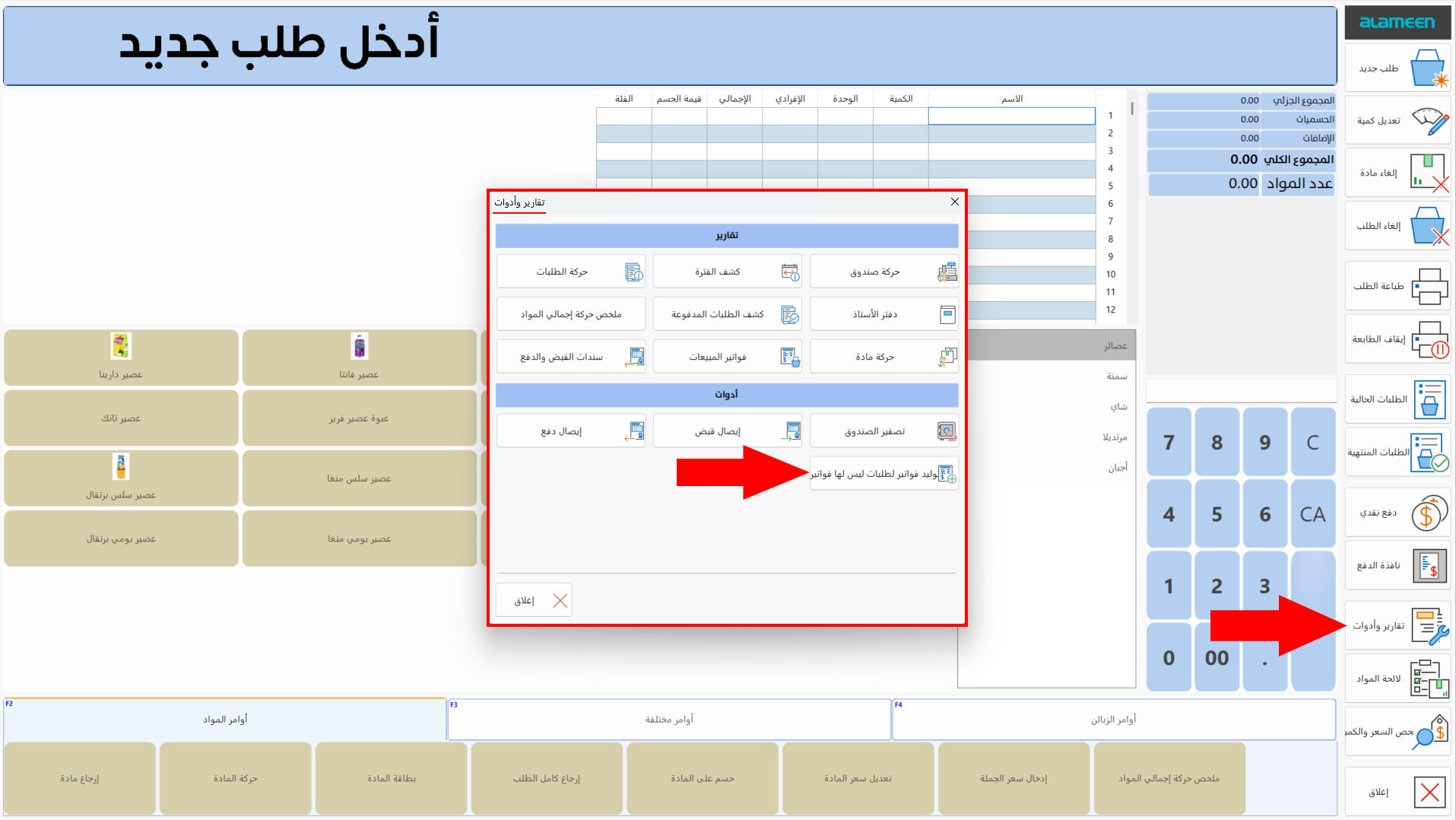Select the سمنة category
1456x820 pixels.
1047,376
